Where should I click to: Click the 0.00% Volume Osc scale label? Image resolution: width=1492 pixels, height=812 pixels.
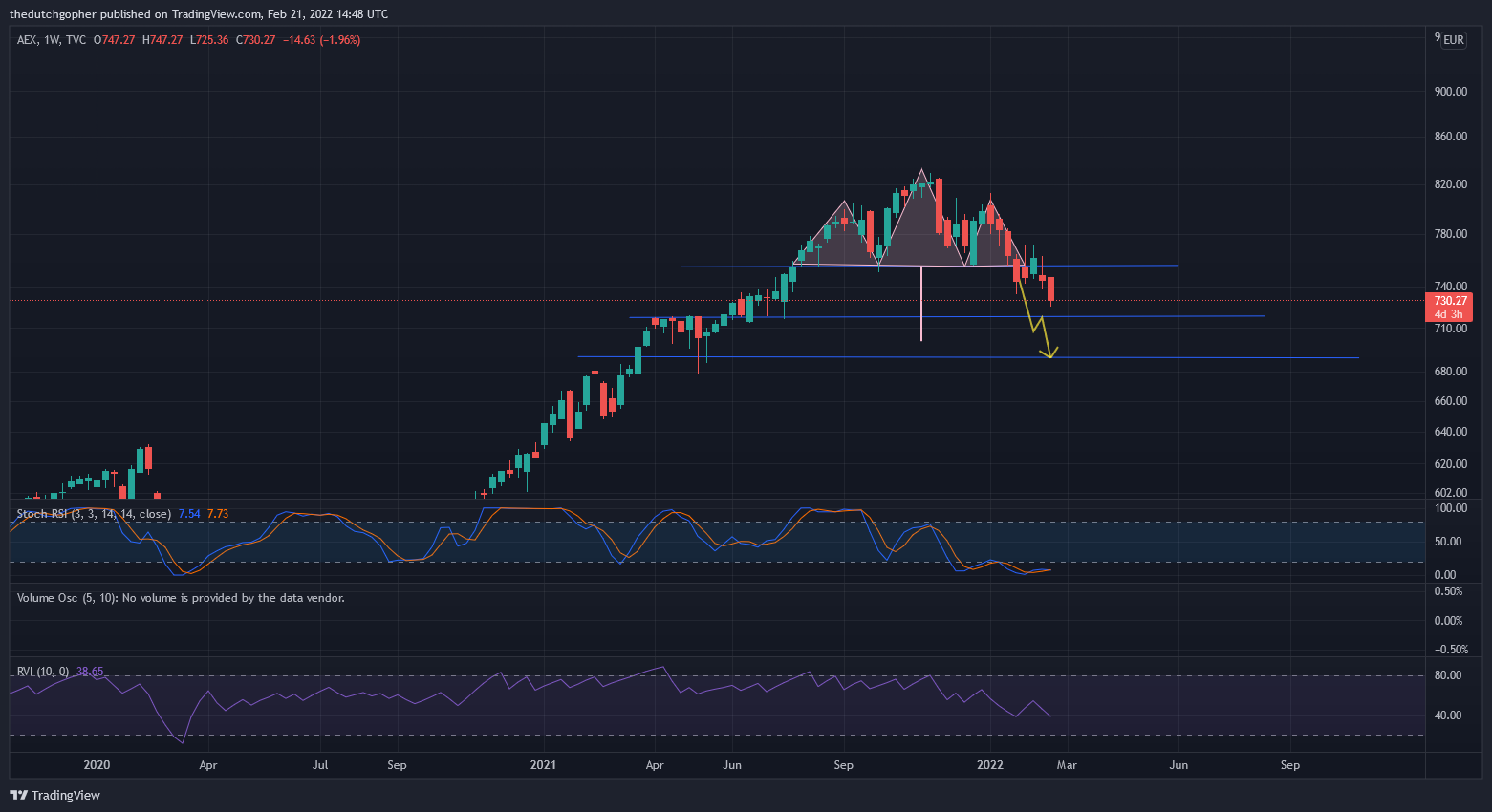click(x=1449, y=621)
